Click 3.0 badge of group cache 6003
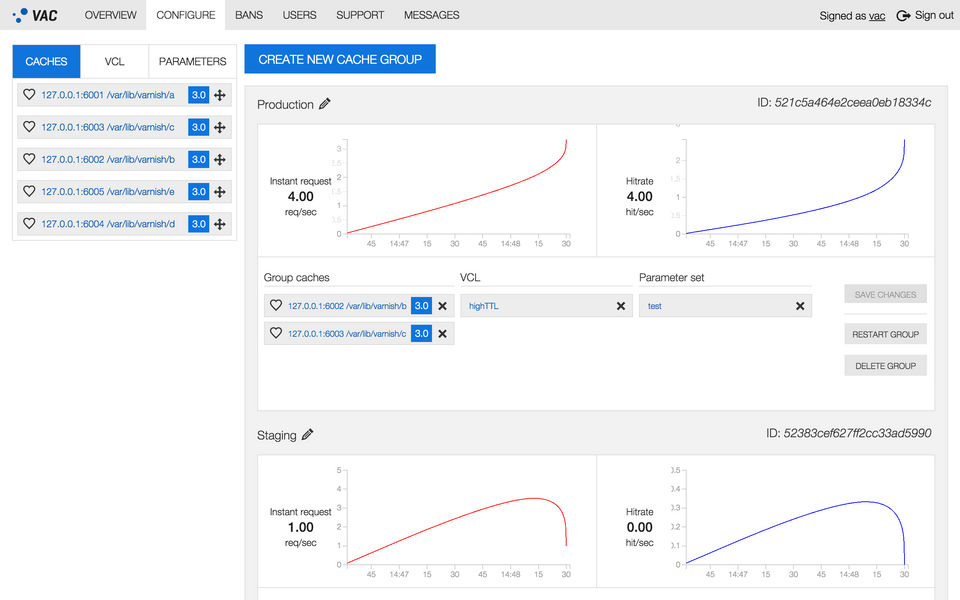Viewport: 960px width, 600px height. point(421,334)
